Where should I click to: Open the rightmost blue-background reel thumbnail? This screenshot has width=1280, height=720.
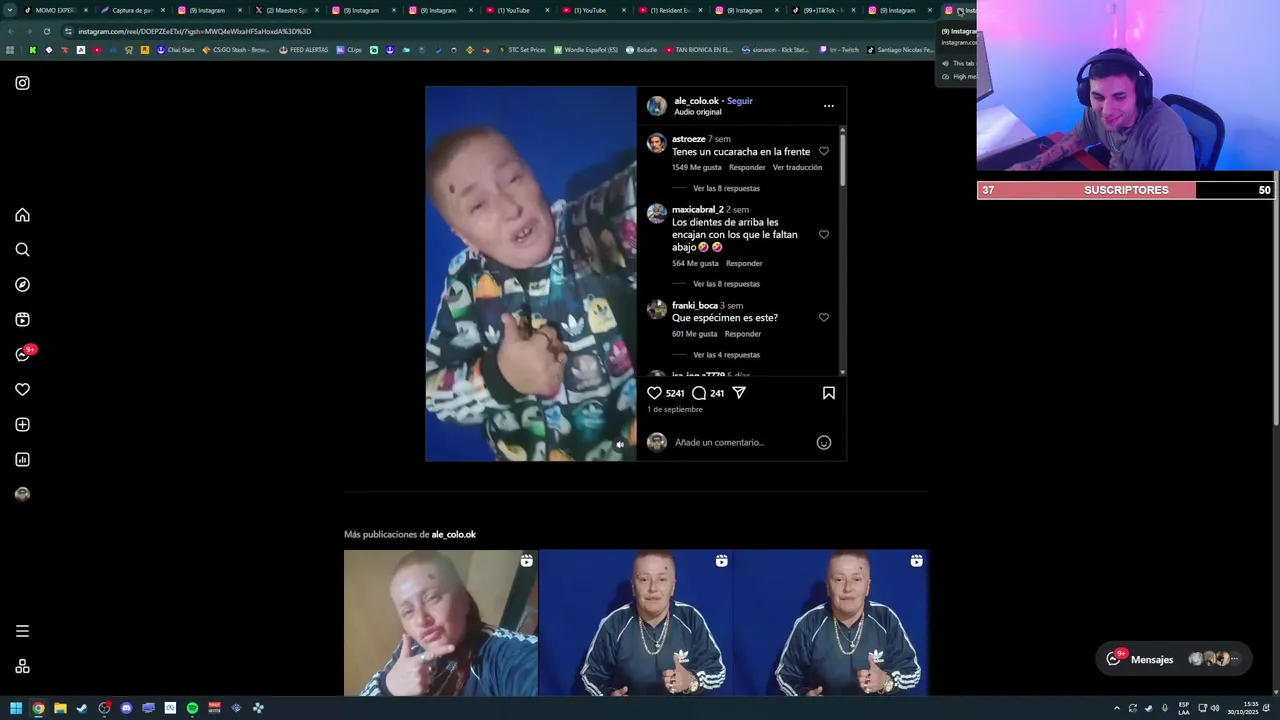(831, 623)
